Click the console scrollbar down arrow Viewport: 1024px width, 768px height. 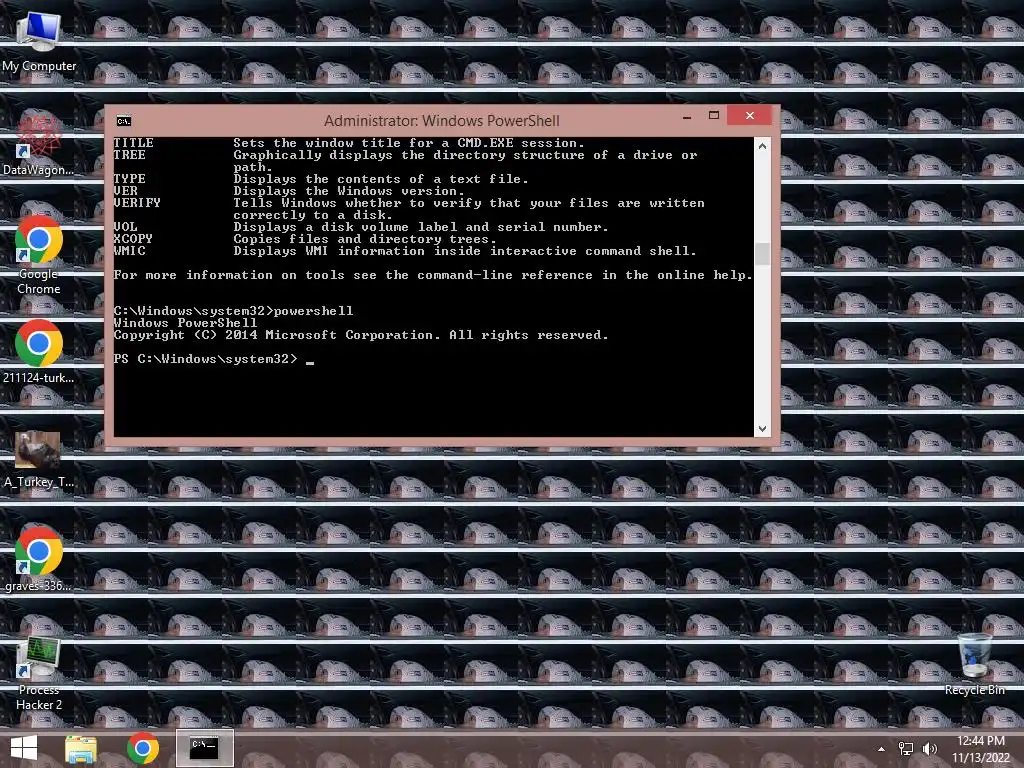coord(762,428)
